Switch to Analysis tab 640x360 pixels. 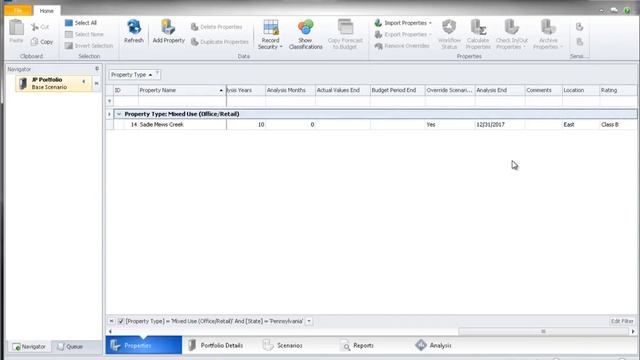(433, 345)
